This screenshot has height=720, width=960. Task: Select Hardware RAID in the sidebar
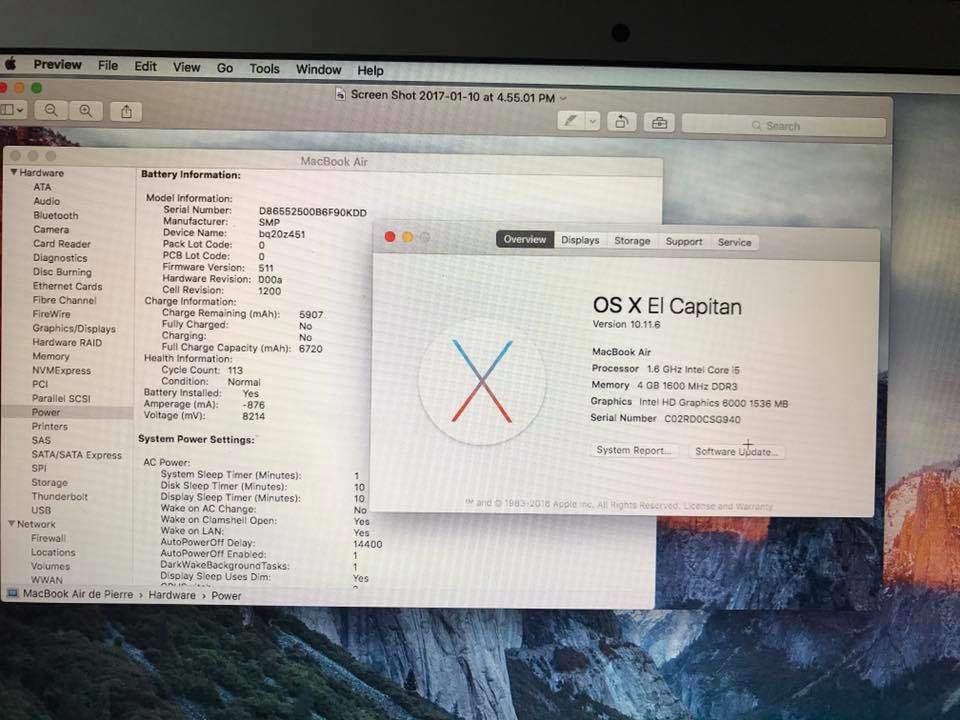(x=67, y=342)
